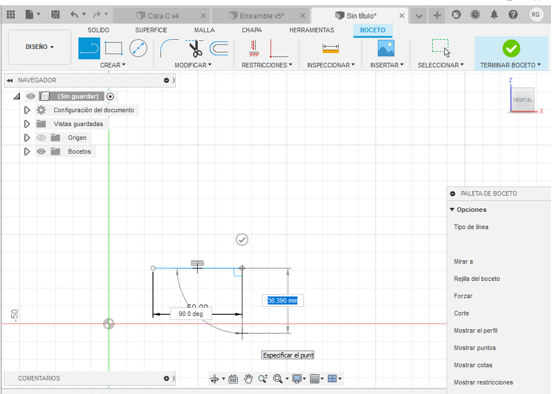Select the Rectangle sketch tool
This screenshot has height=394, width=554.
pos(114,48)
